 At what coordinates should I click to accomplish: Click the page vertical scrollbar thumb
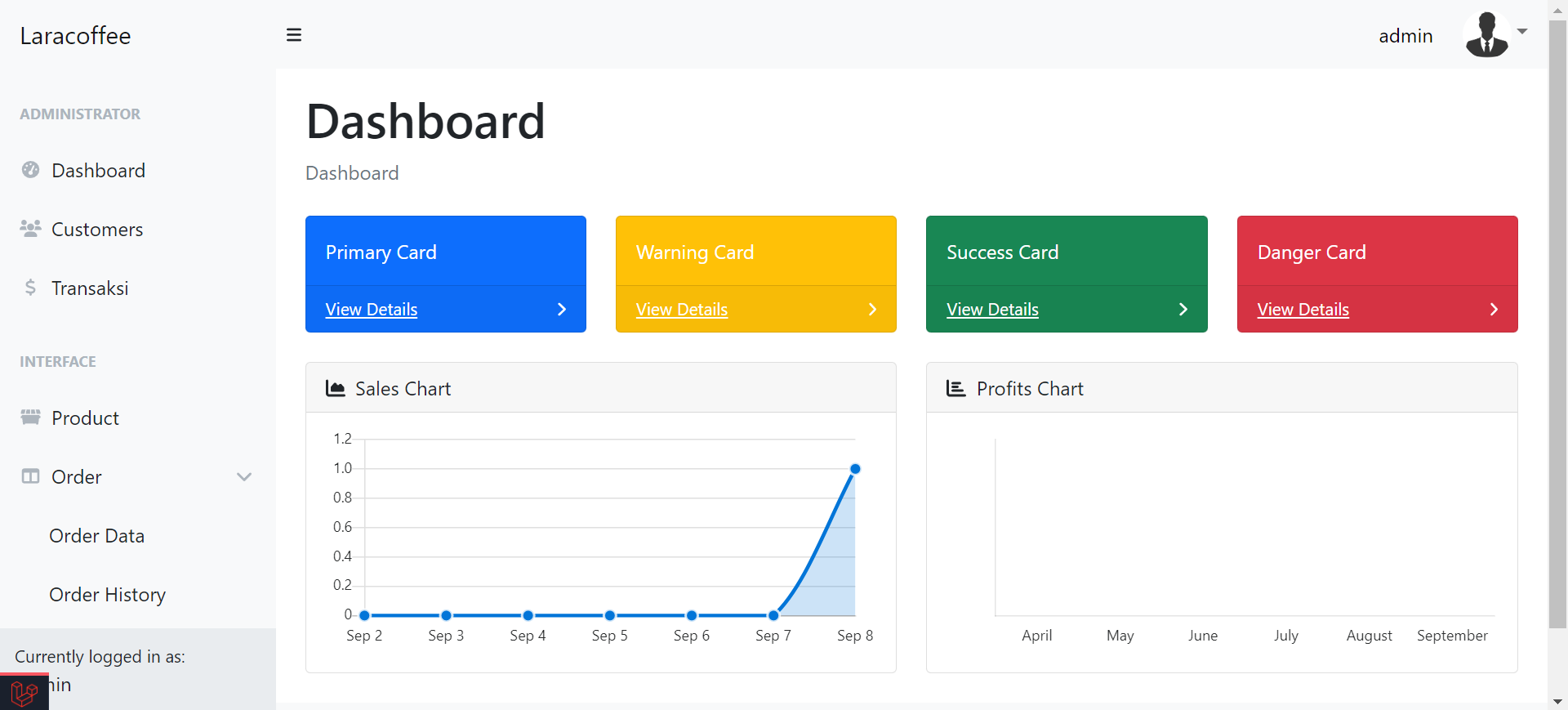coord(1557,327)
